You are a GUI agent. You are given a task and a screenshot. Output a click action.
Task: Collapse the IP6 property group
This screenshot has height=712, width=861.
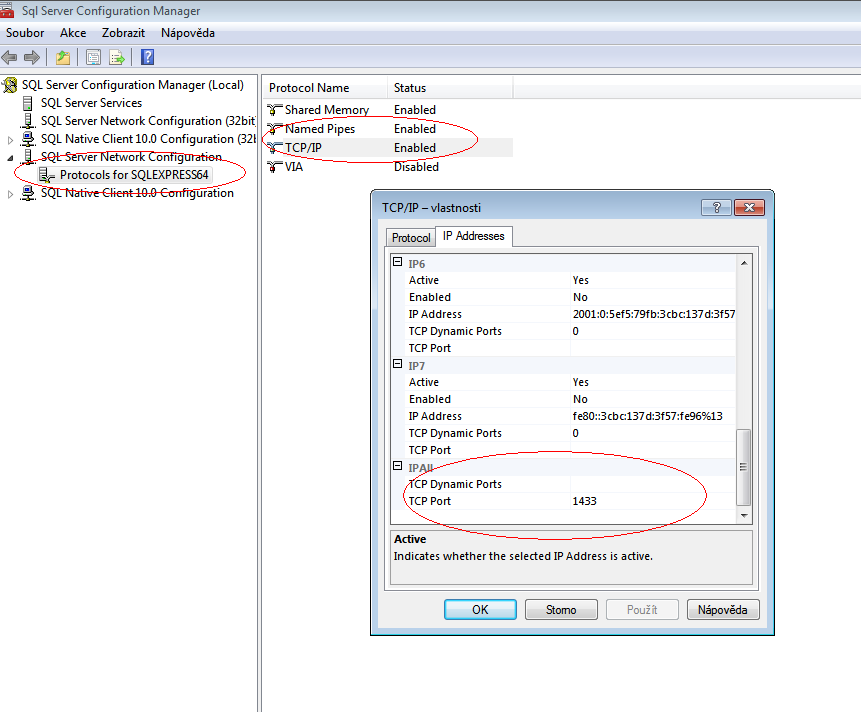coord(398,262)
